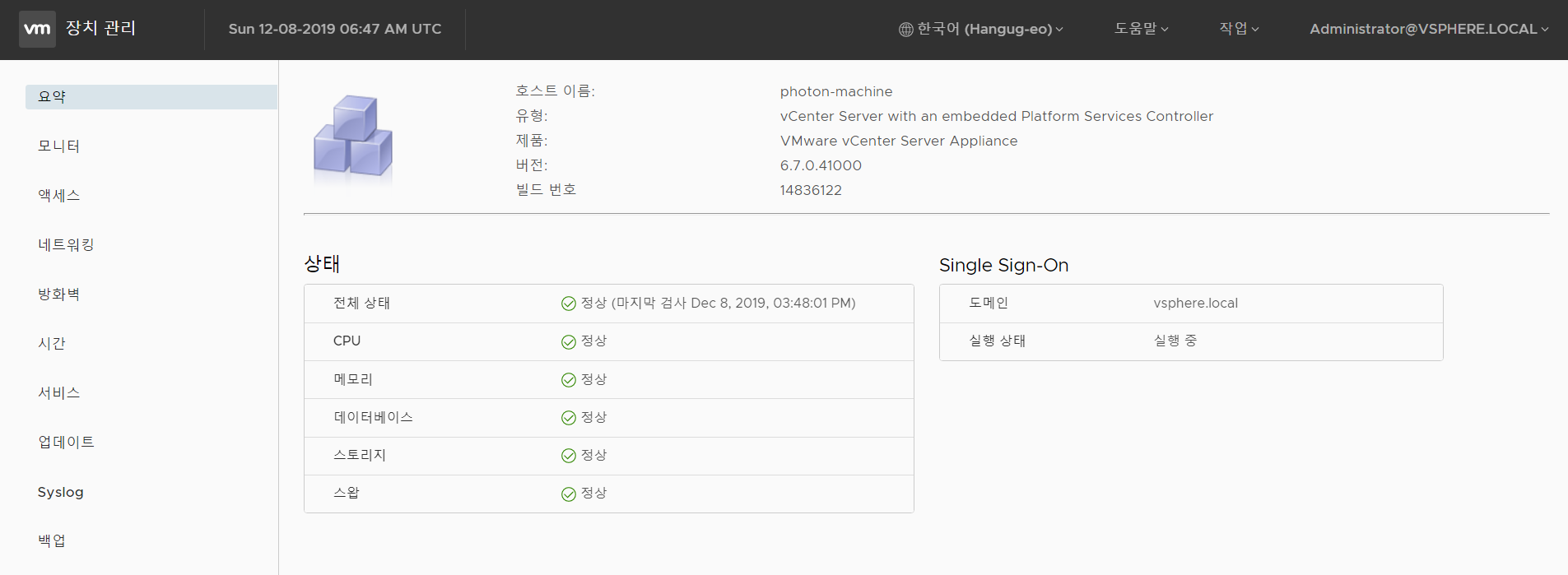Click the build number 14836122

[811, 190]
